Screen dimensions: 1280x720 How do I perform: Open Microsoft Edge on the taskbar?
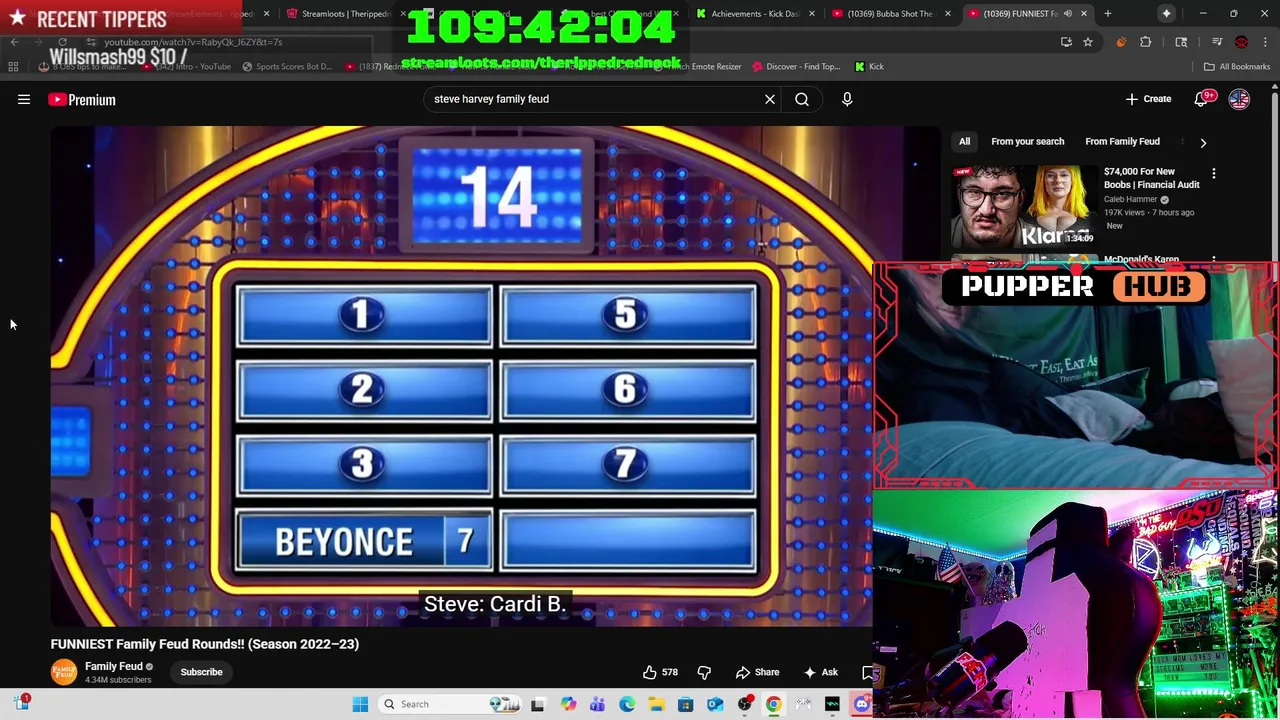[x=626, y=704]
